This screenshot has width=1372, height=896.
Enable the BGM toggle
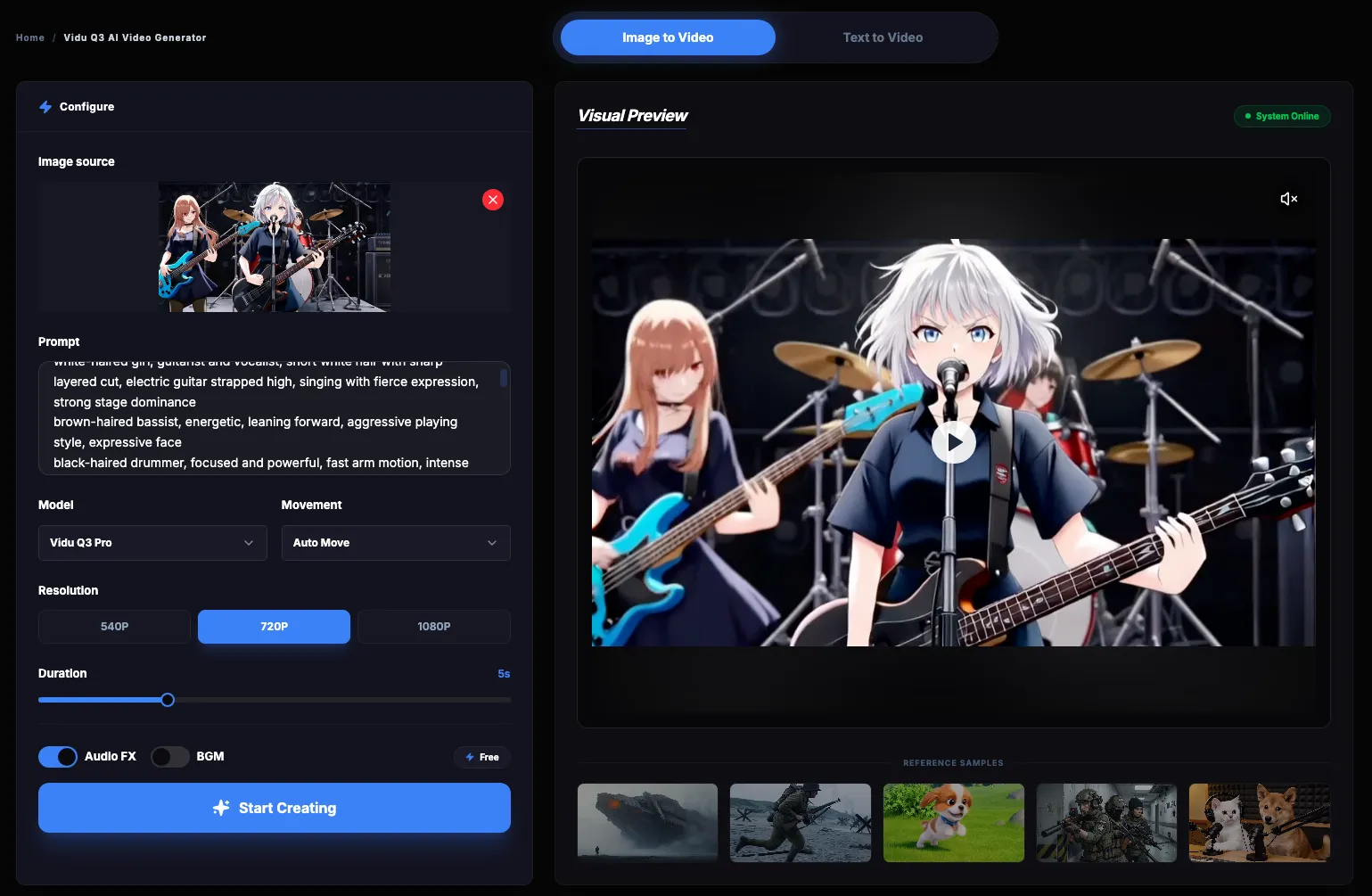169,757
